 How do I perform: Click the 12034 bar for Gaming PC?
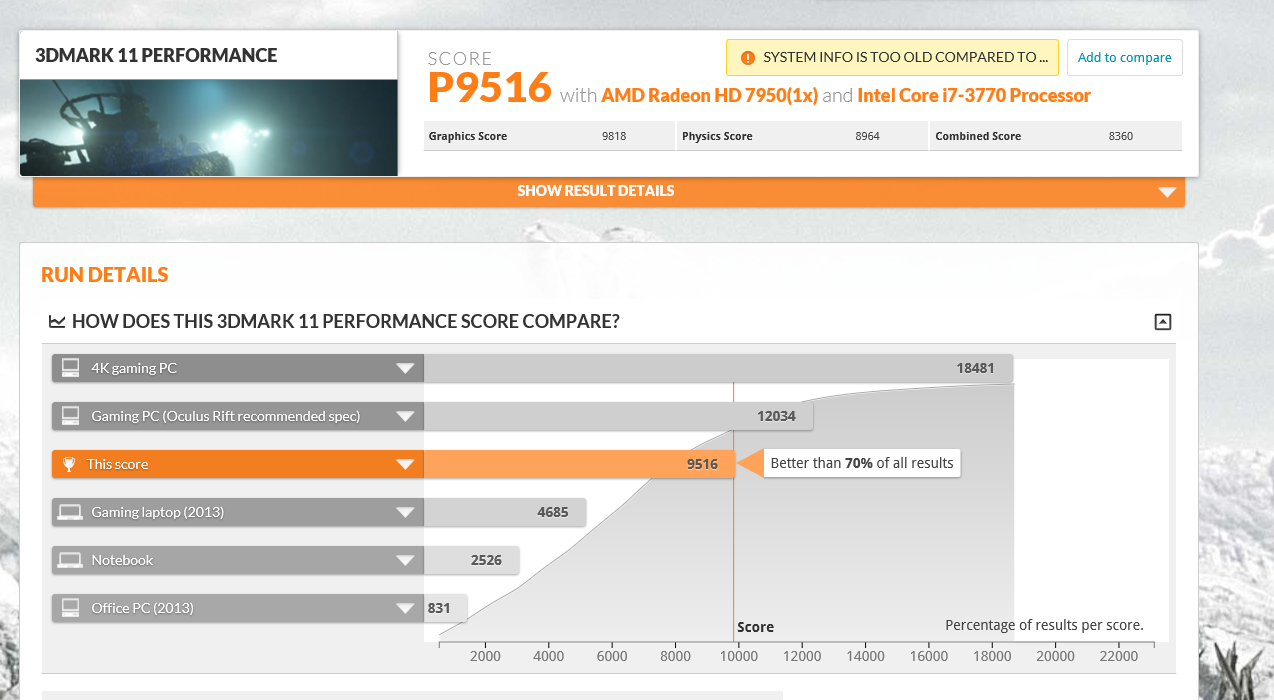618,416
